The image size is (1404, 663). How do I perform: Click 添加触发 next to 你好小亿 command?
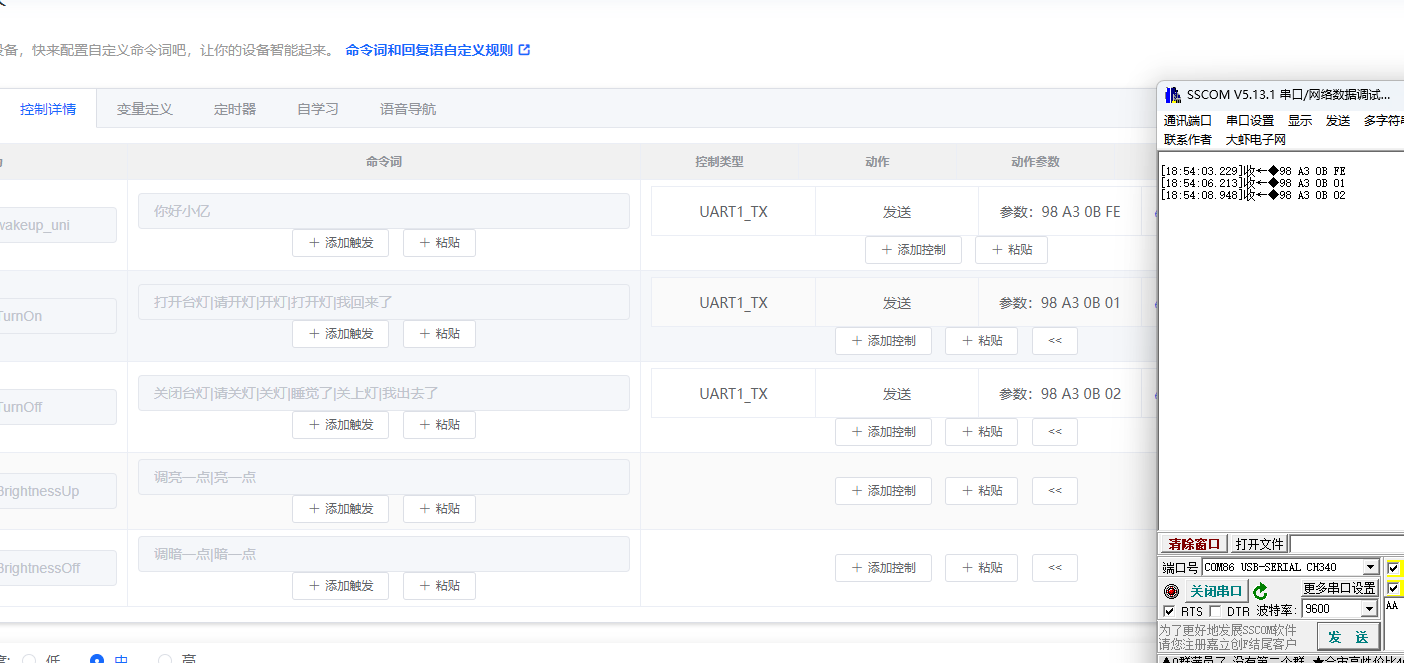pos(340,242)
